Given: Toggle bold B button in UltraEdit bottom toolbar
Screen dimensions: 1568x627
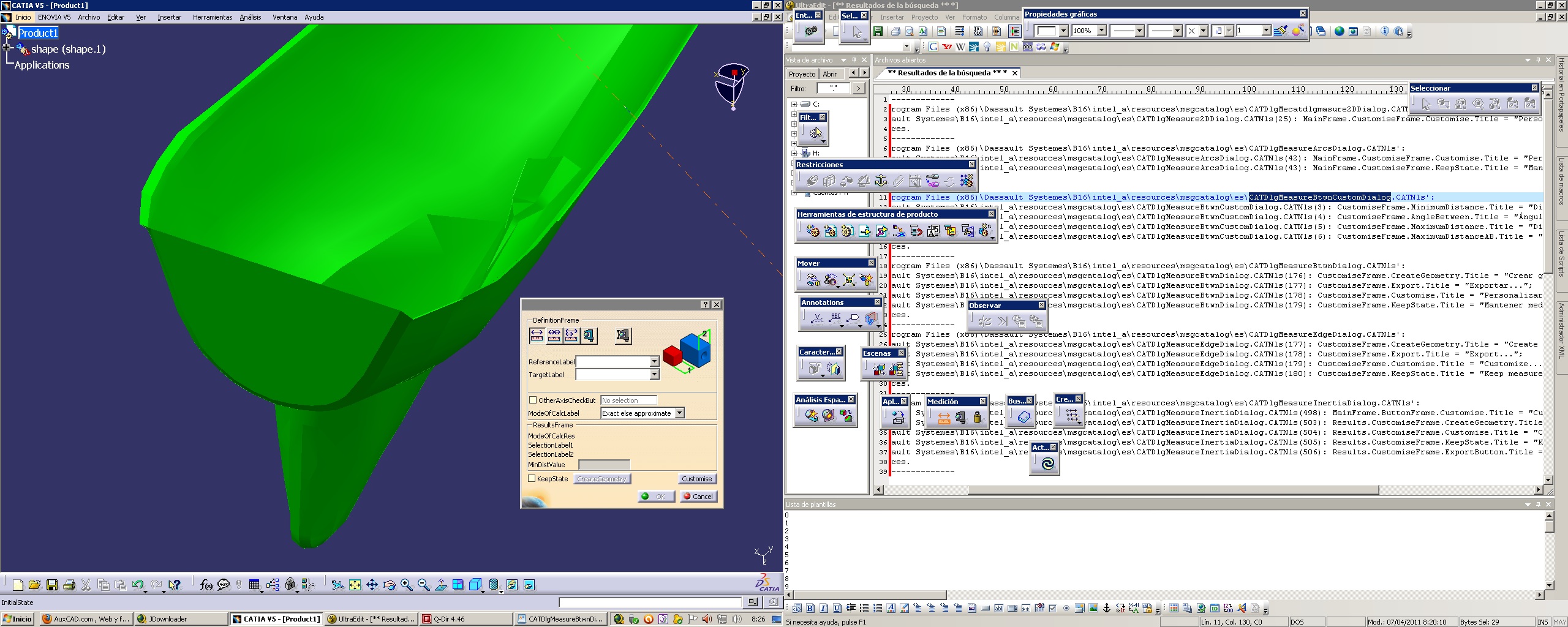Looking at the screenshot, I should tap(810, 608).
